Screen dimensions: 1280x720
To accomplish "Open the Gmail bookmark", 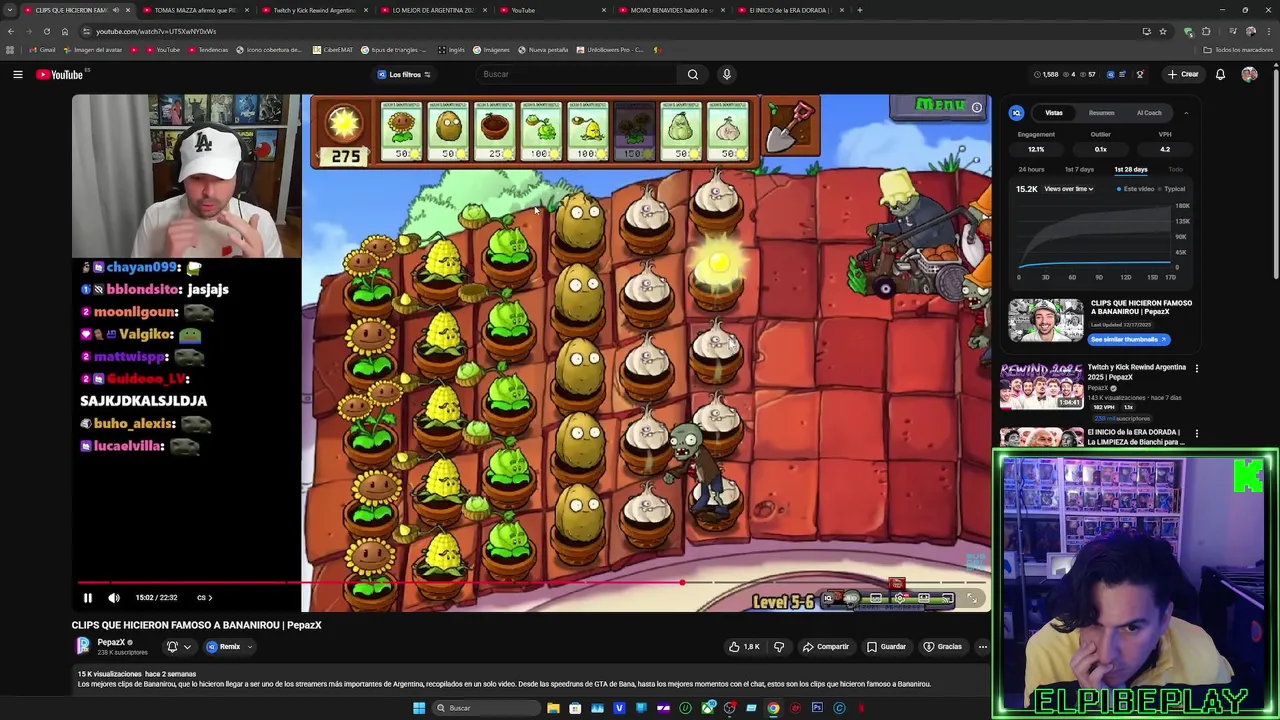I will coord(42,50).
